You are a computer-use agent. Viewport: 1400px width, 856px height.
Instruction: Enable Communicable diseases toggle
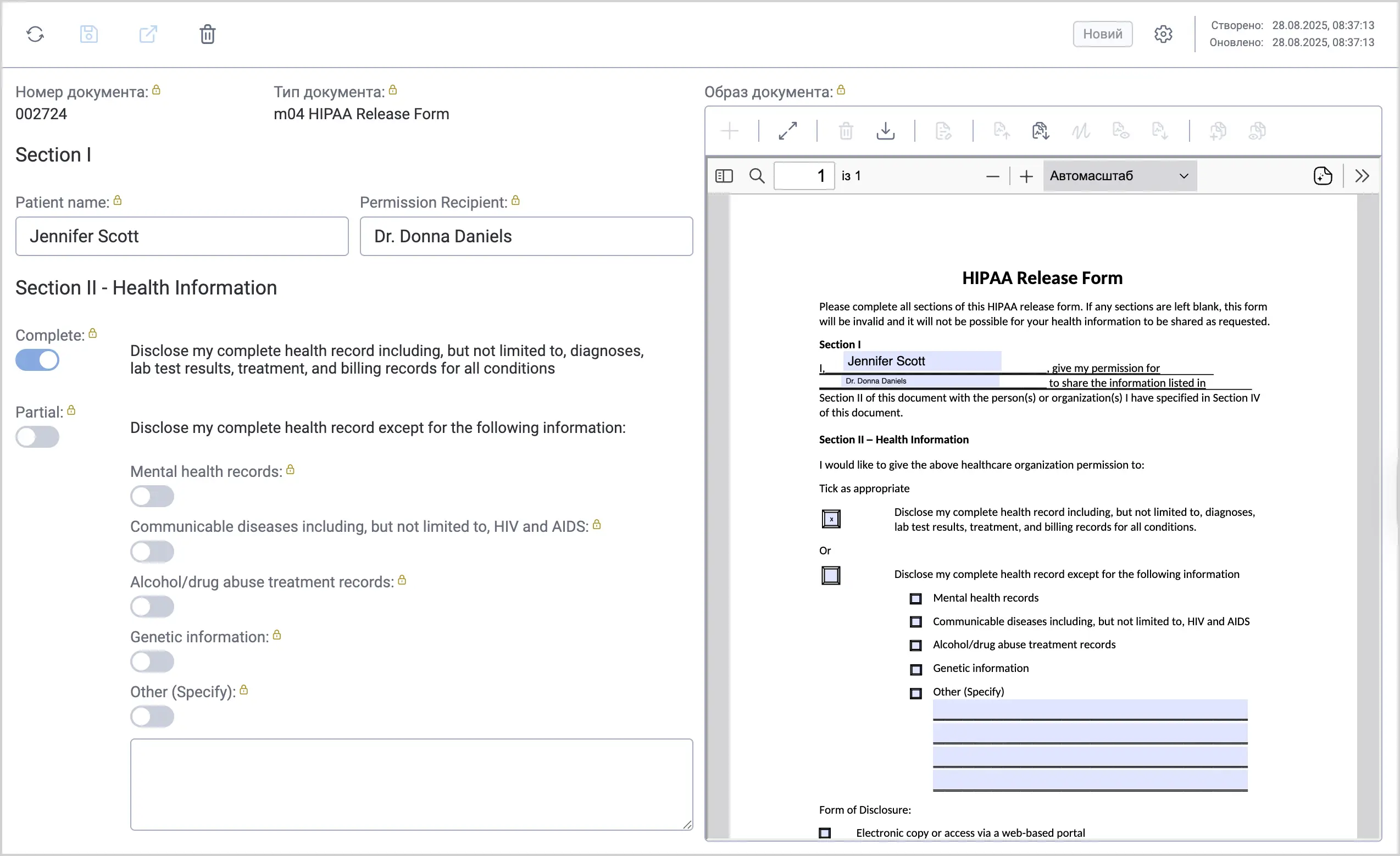[x=152, y=552]
